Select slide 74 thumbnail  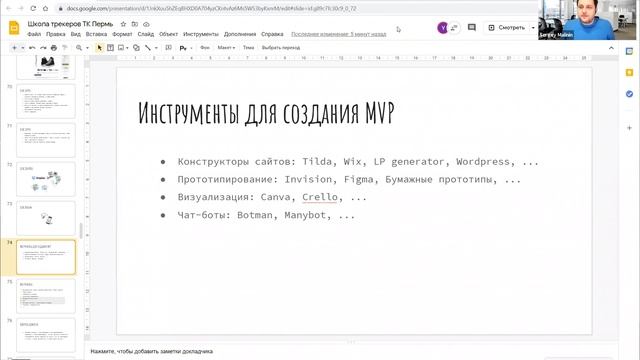pos(46,257)
